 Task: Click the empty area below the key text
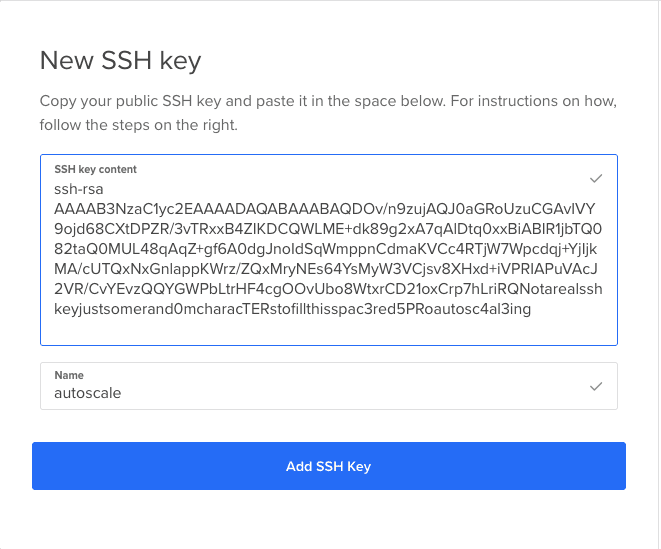(x=329, y=331)
